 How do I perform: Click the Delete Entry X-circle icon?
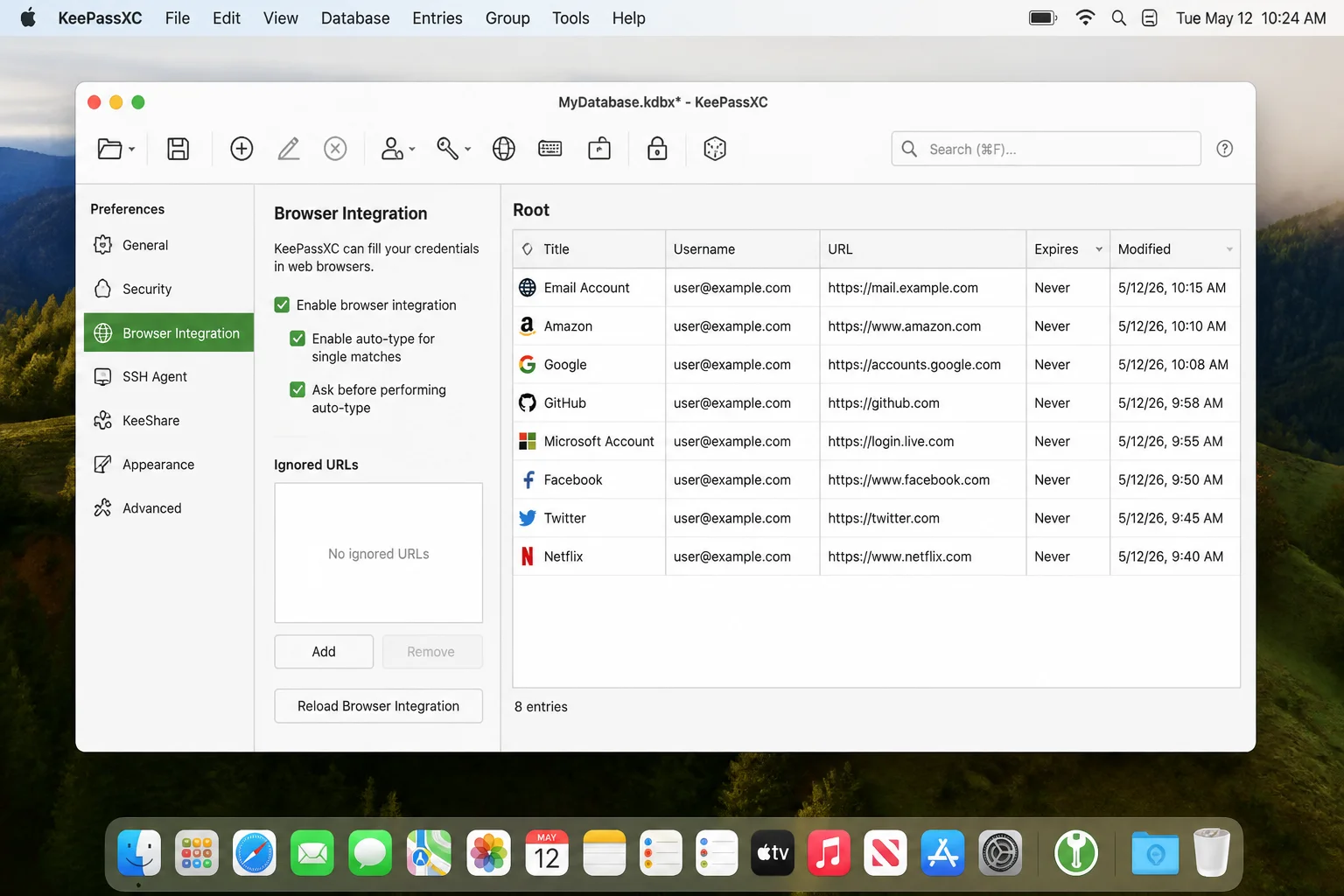click(335, 149)
